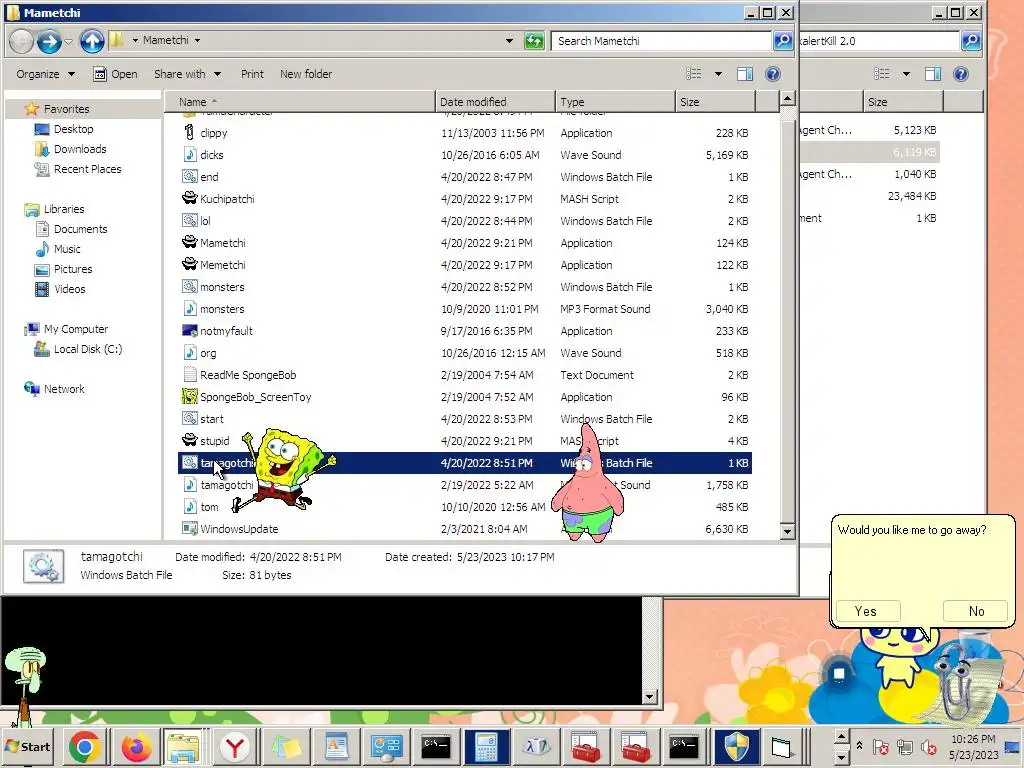Launch Google Chrome from taskbar

tap(84, 746)
